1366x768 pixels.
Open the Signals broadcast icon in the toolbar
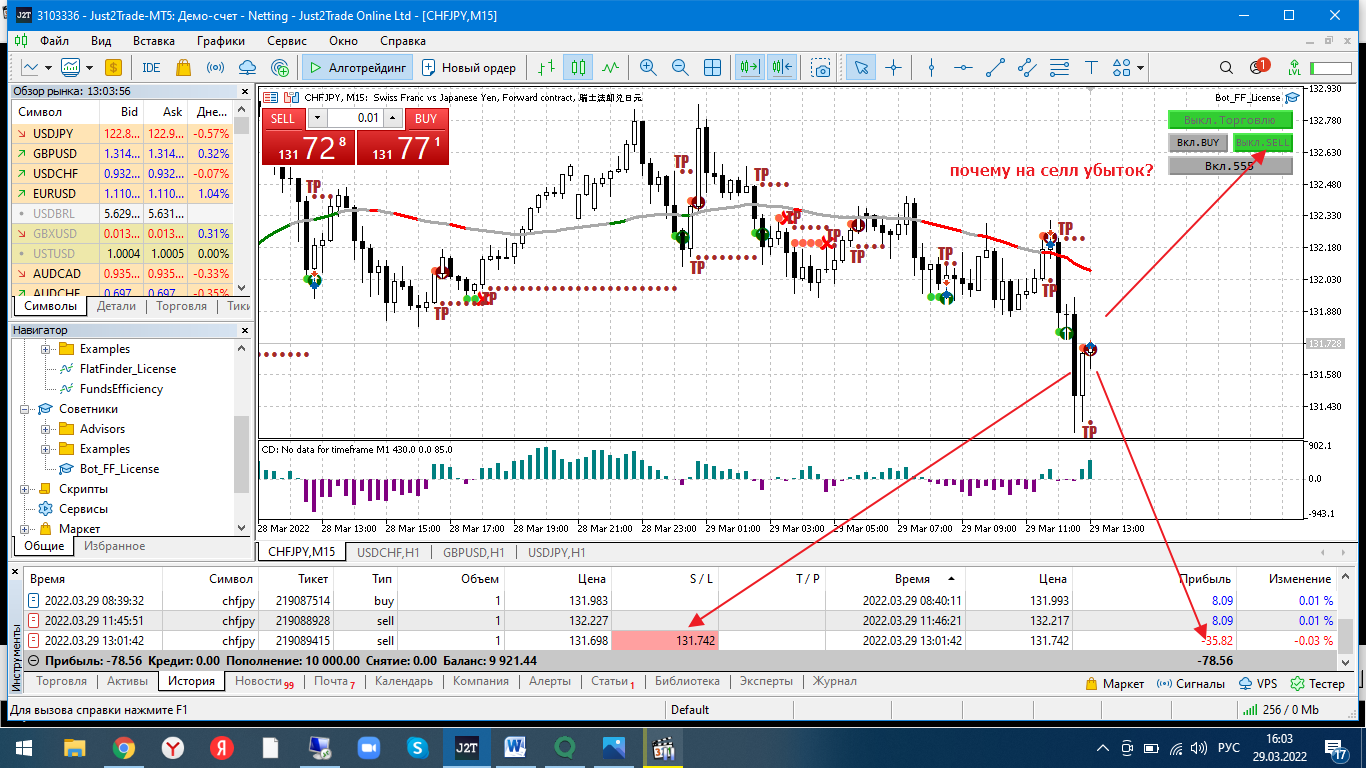pyautogui.click(x=215, y=68)
